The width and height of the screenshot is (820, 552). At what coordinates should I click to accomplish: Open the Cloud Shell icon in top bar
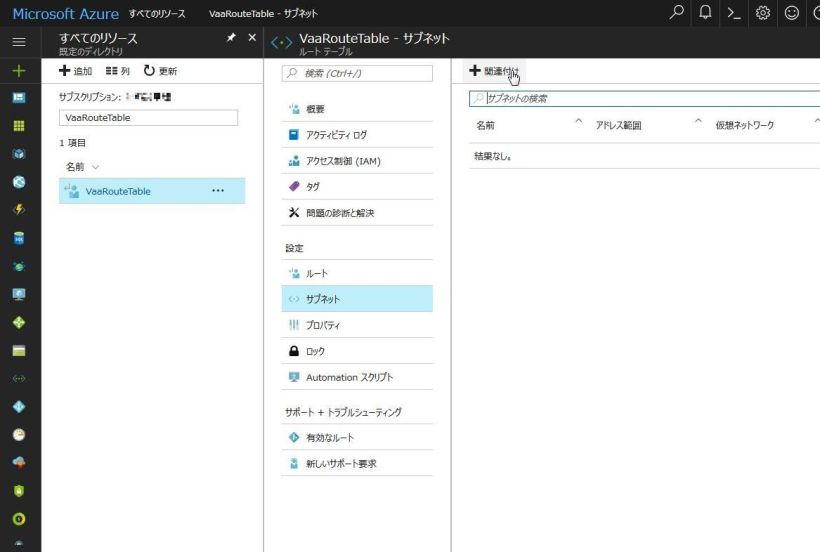coord(733,13)
